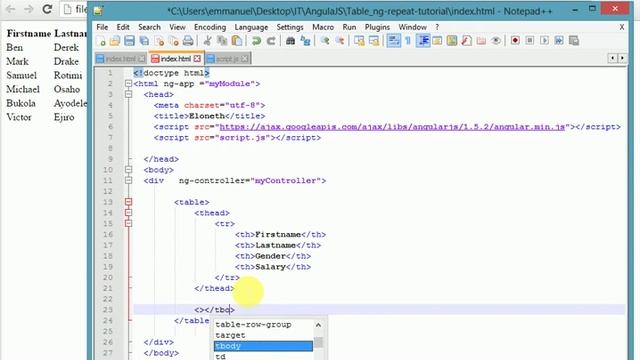
Task: Open the Document Map icon
Action: coord(452,41)
